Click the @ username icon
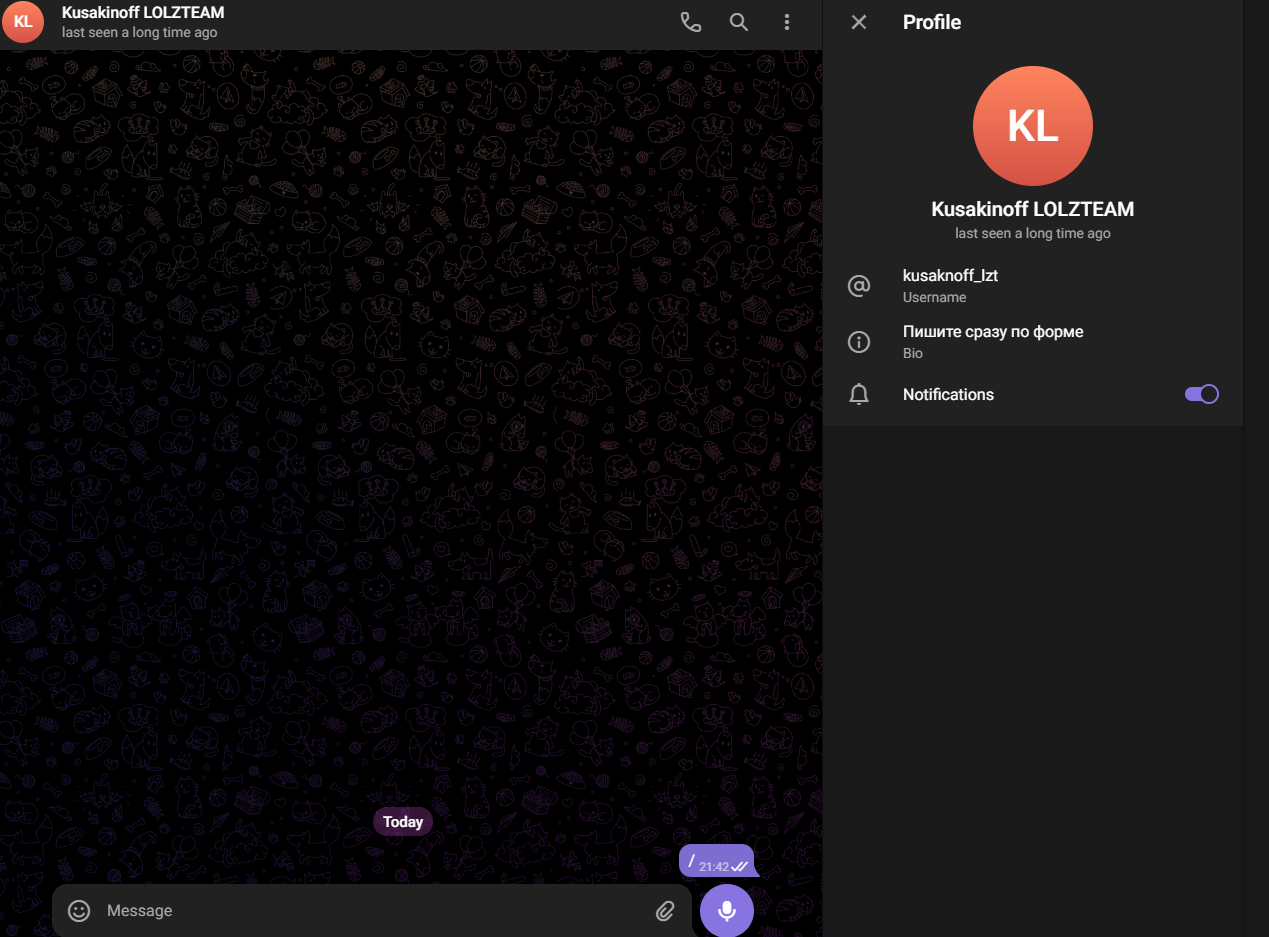 (859, 286)
